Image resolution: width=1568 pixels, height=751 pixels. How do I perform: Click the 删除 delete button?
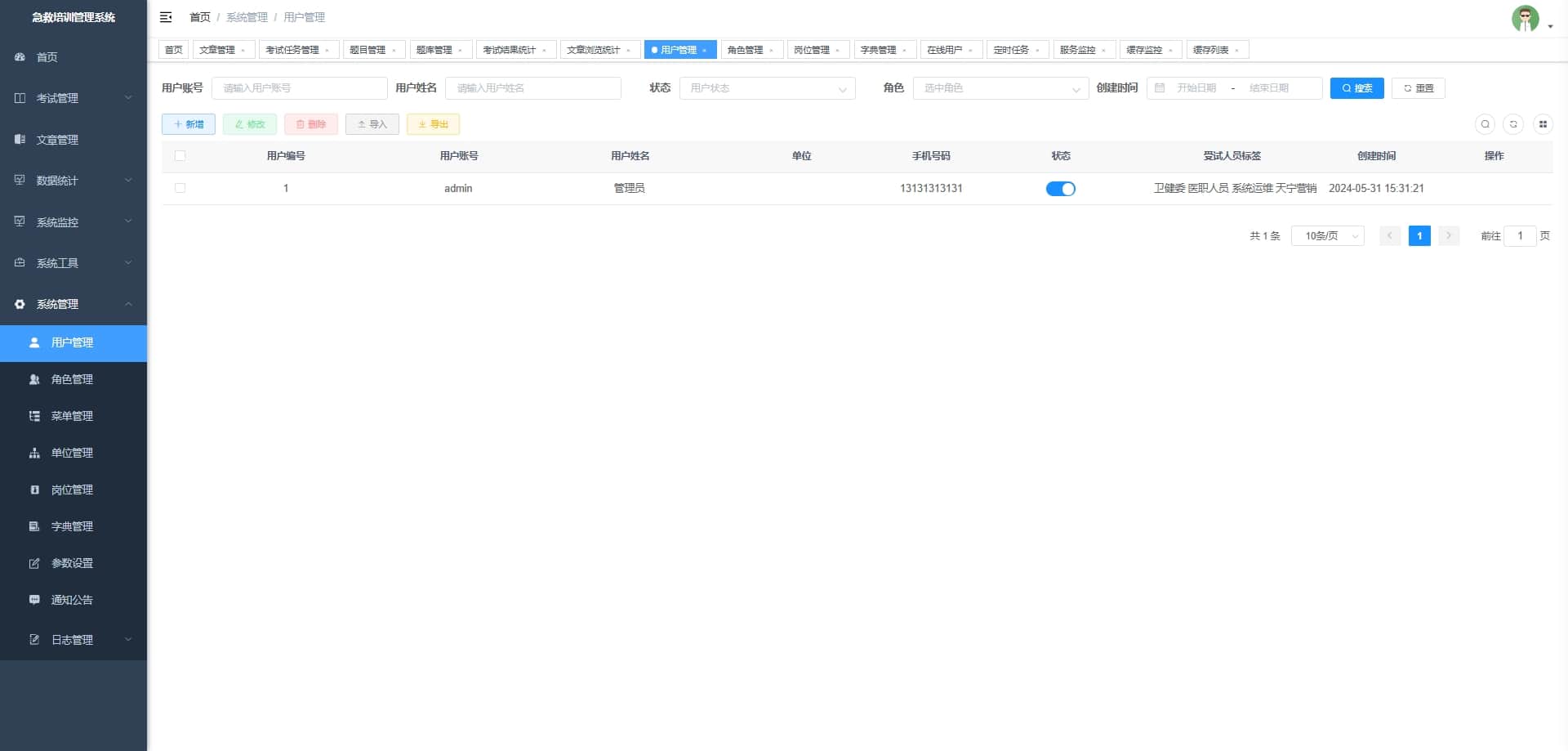tap(311, 124)
